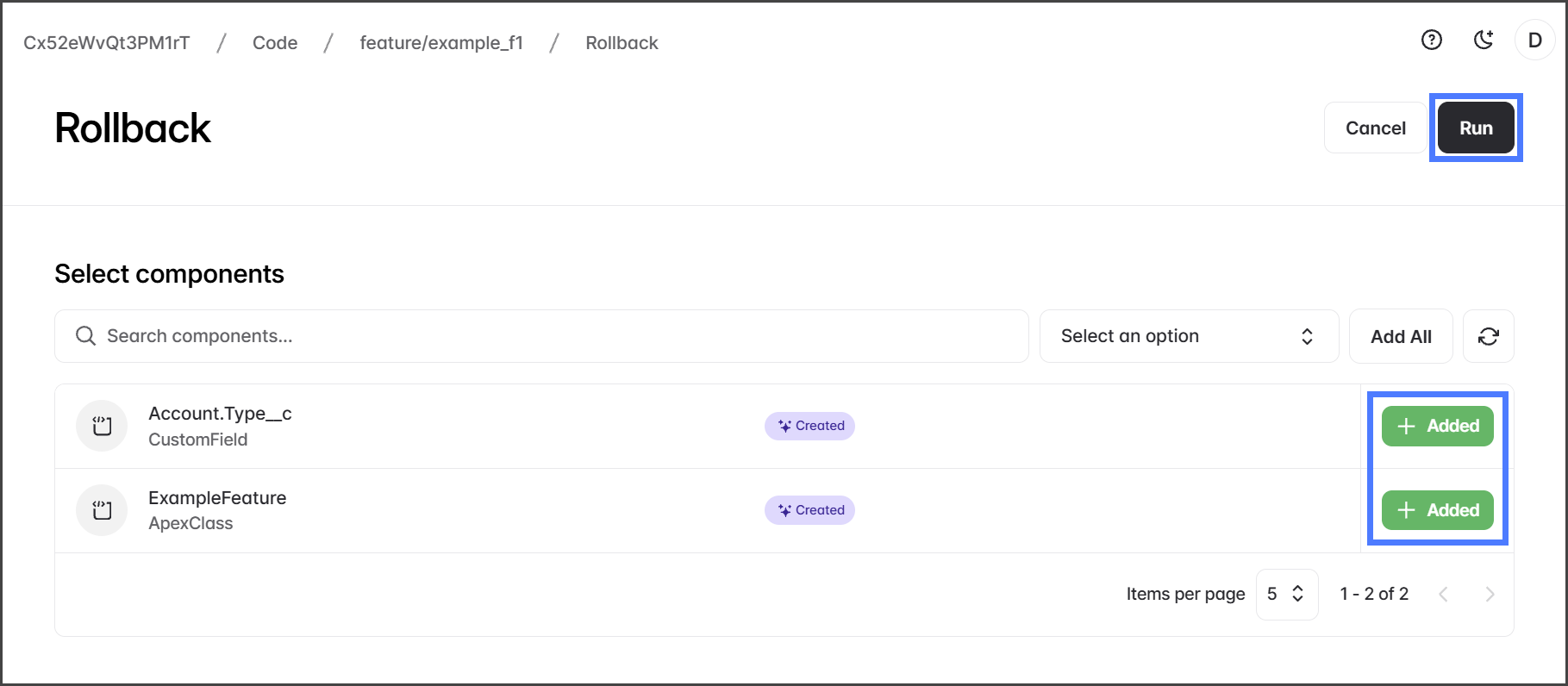Click the Account.Type__c component icon

click(102, 426)
